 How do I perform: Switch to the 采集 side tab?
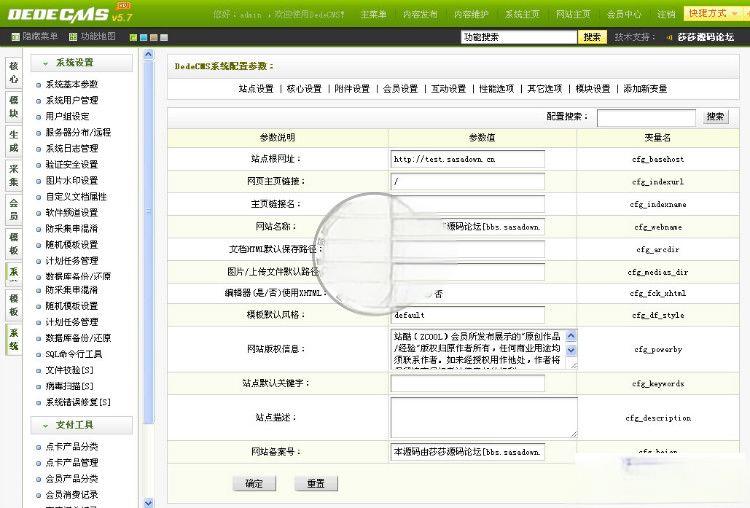pyautogui.click(x=14, y=175)
